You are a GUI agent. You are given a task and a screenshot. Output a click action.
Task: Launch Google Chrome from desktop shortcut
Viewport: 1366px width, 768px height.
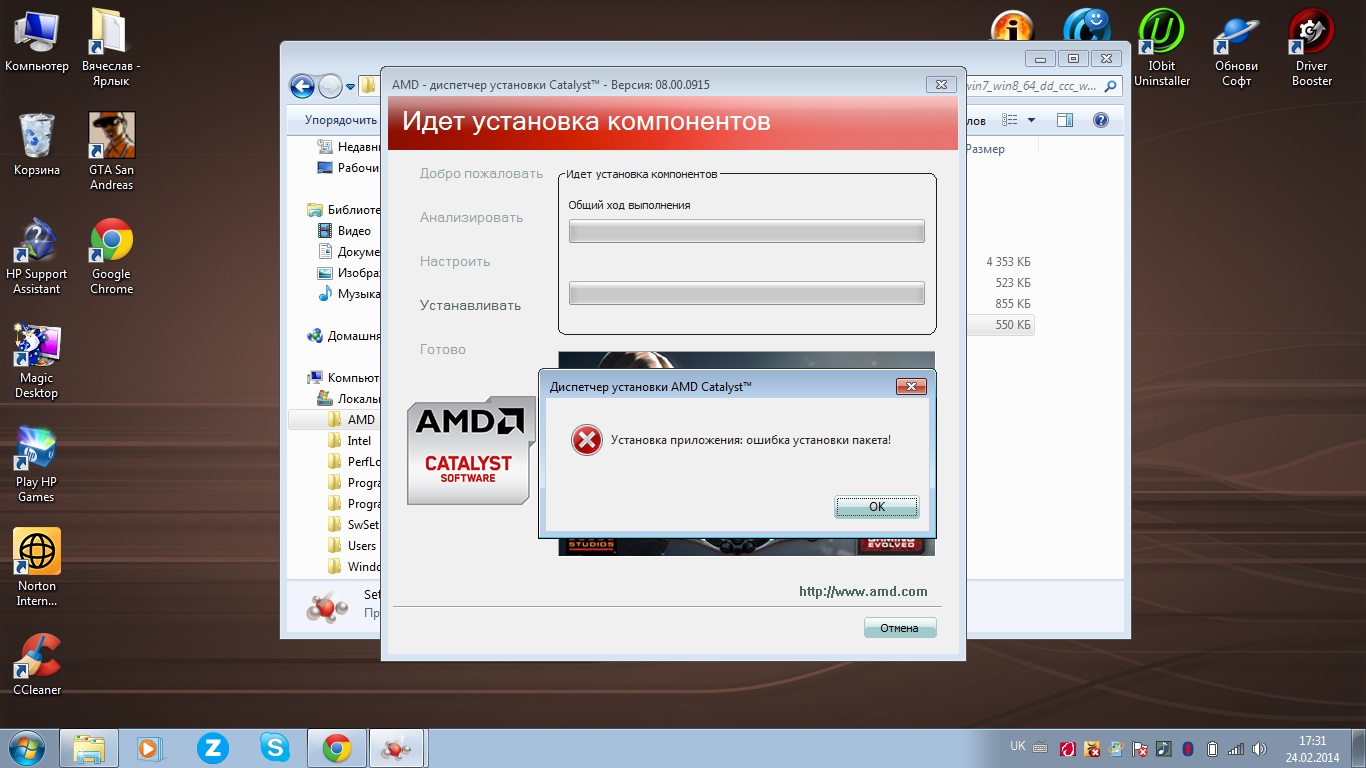[x=111, y=256]
